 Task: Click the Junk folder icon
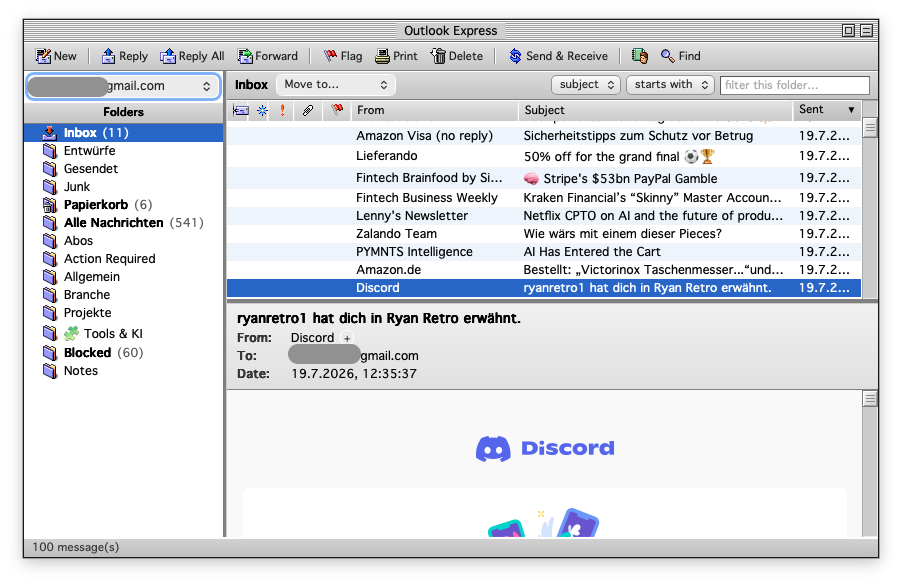[x=50, y=186]
